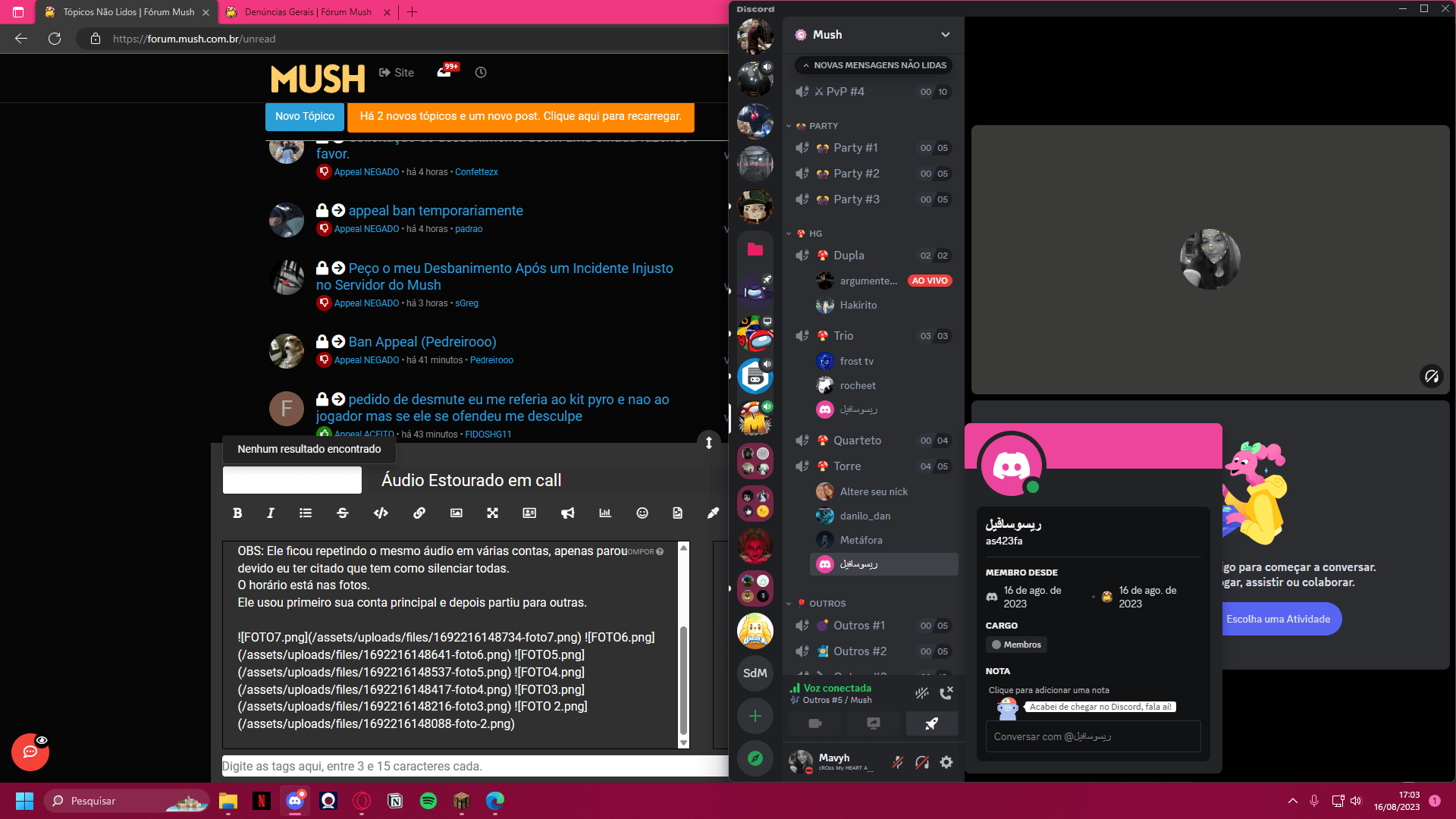Join the Torre voice channel
The height and width of the screenshot is (819, 1456).
coord(874,466)
